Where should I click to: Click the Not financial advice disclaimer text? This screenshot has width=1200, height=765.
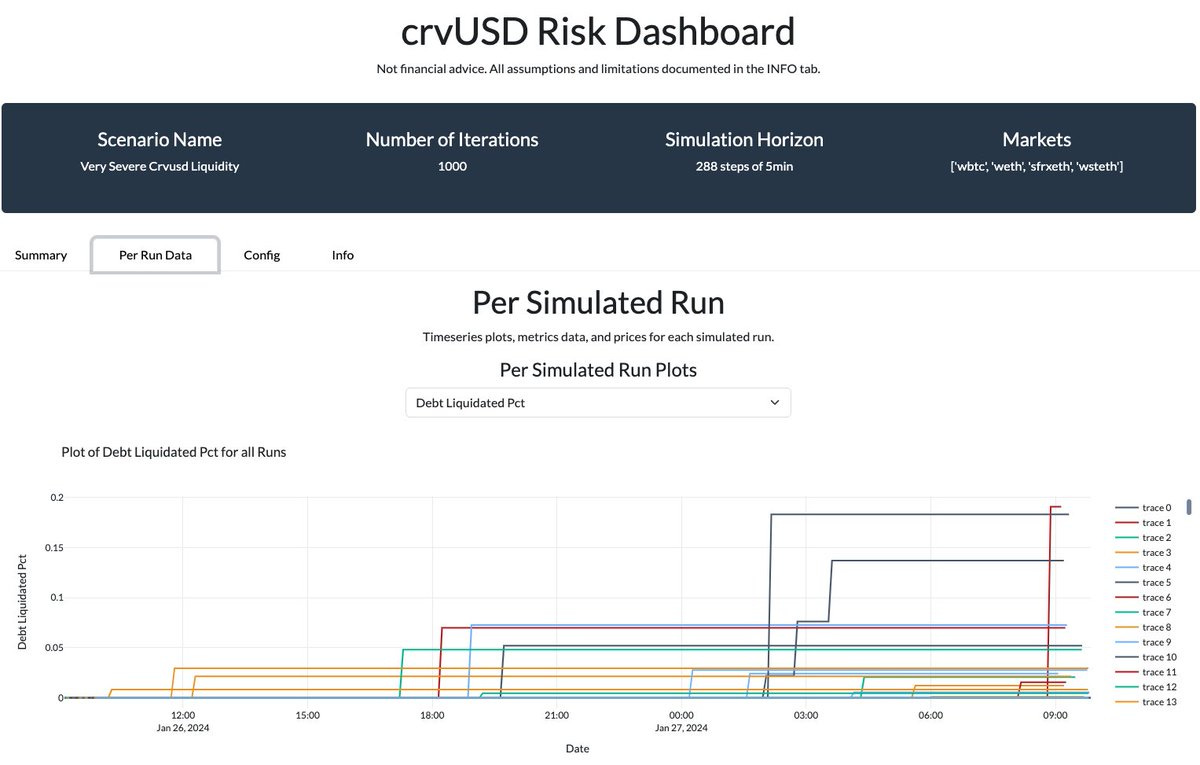598,69
